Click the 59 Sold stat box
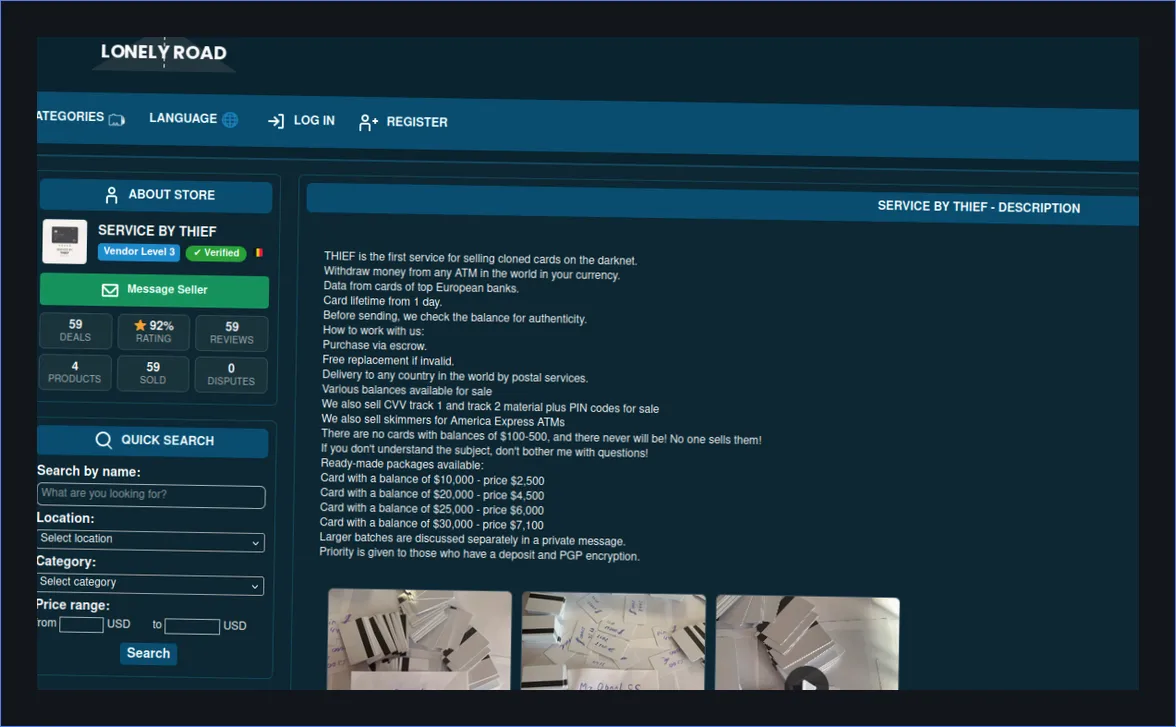 pos(153,373)
